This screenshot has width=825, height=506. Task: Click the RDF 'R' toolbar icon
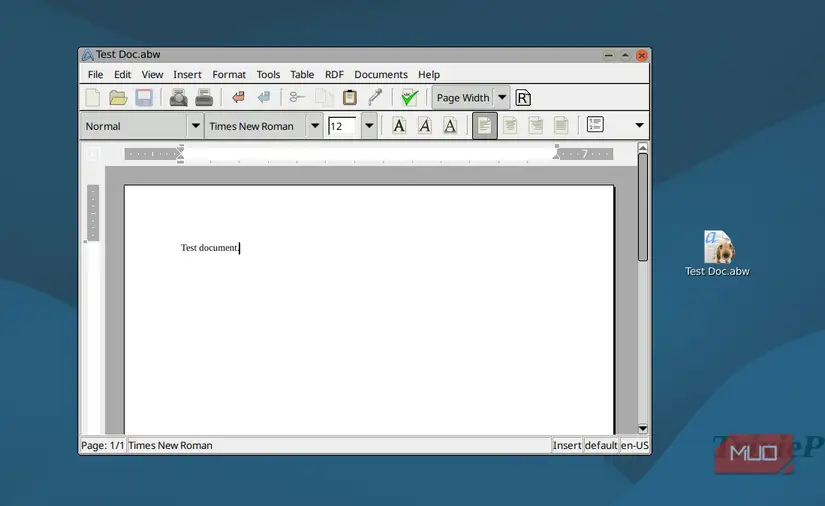tap(522, 98)
